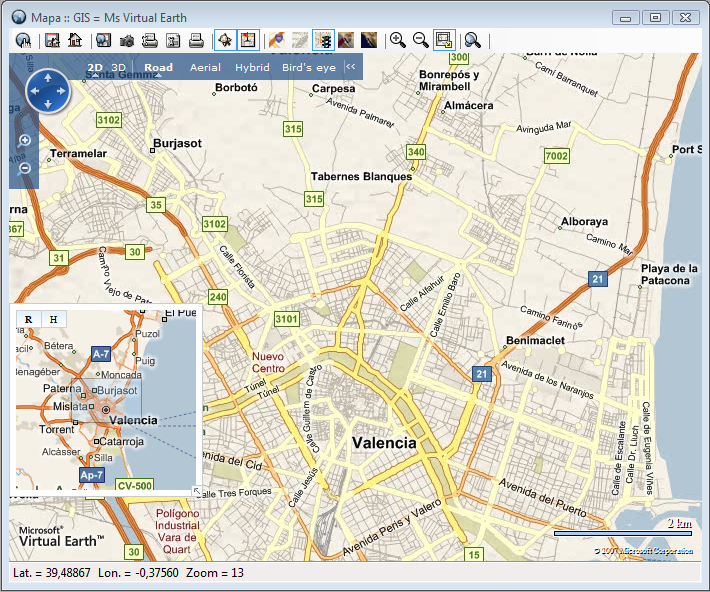The width and height of the screenshot is (710, 592).
Task: Click the map minus button to zoom out
Action: [25, 167]
